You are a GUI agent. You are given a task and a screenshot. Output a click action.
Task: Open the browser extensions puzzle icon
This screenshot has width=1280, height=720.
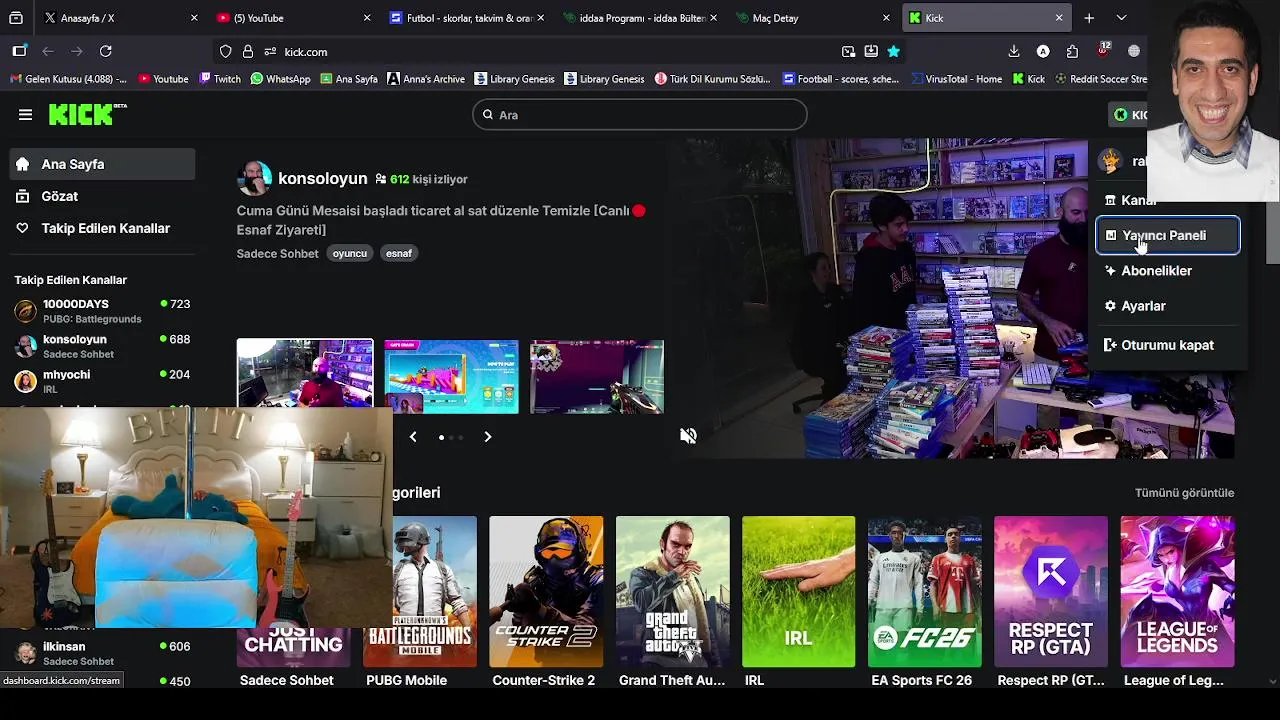tap(1073, 51)
